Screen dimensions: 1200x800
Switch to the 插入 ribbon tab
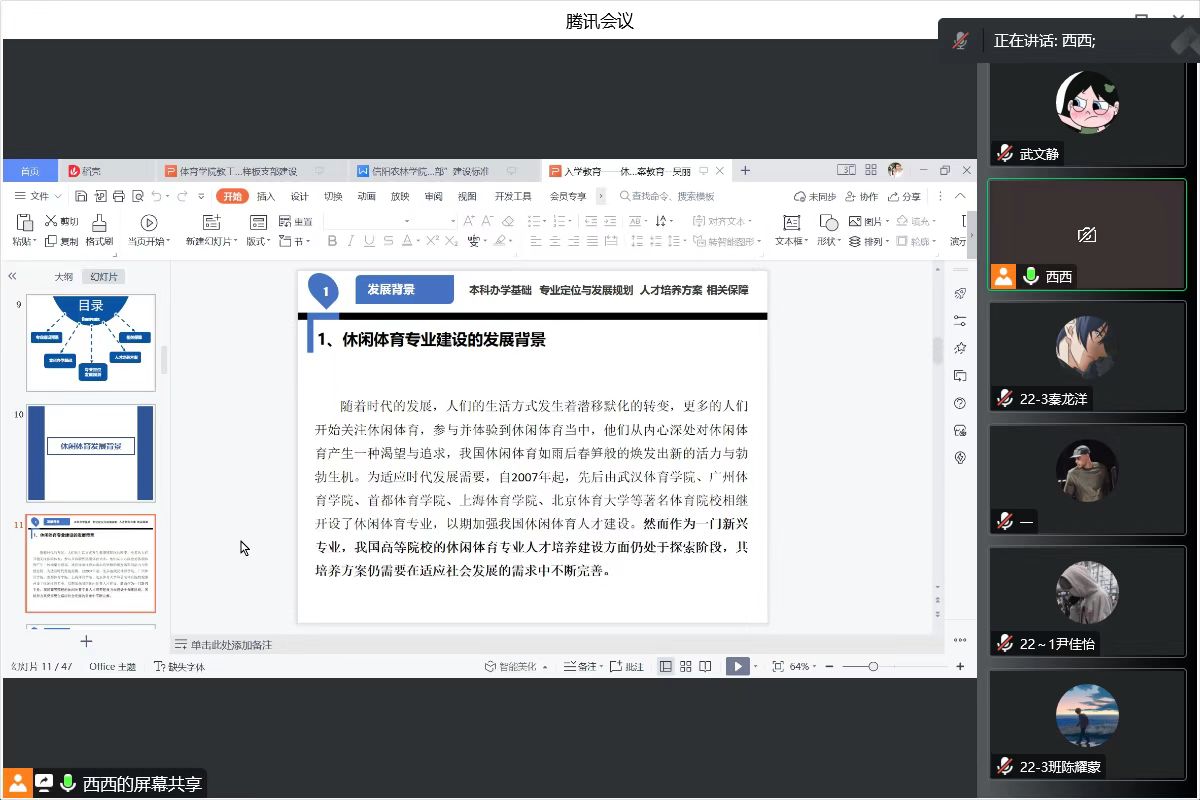click(266, 196)
